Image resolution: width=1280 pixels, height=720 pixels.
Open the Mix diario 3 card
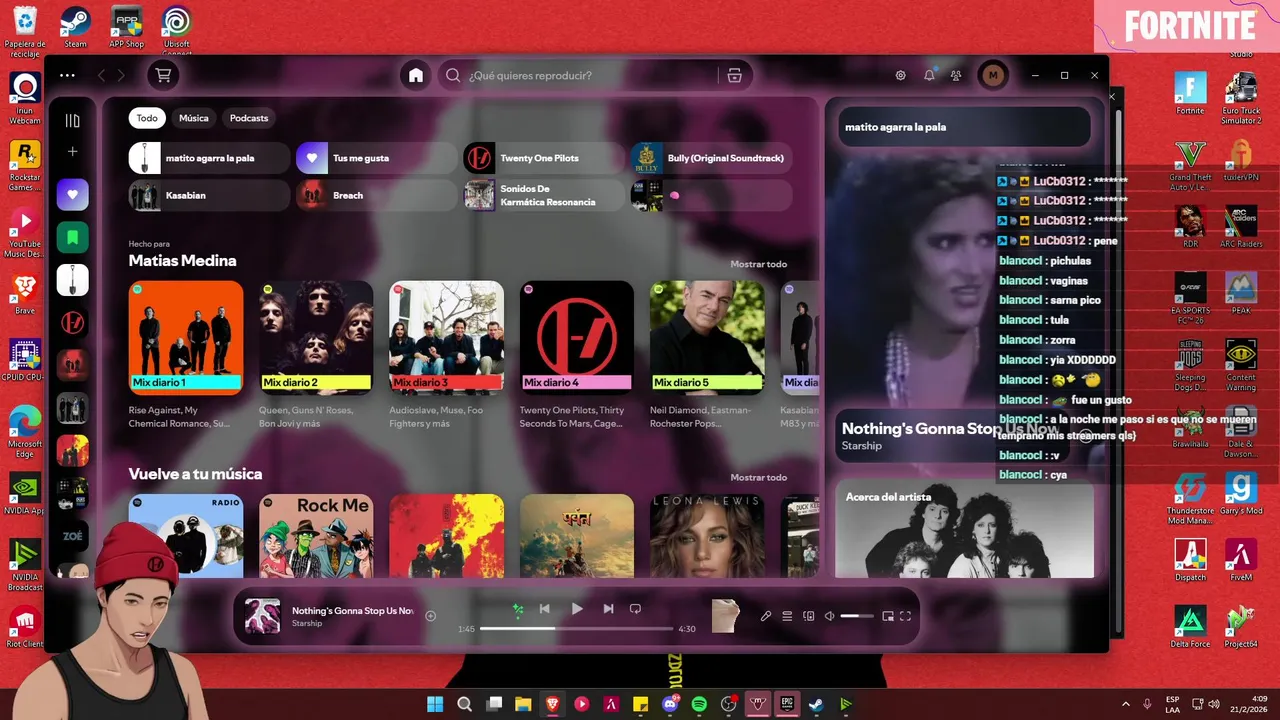446,355
